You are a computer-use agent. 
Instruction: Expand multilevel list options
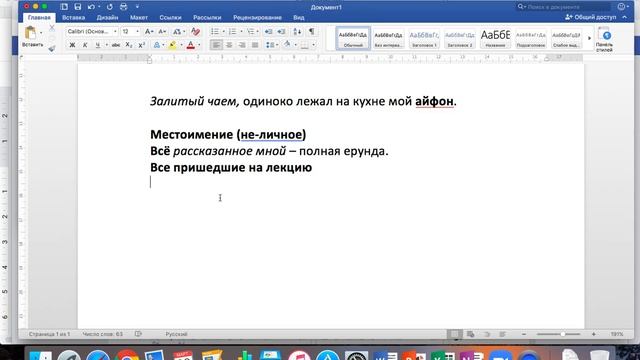(x=257, y=31)
